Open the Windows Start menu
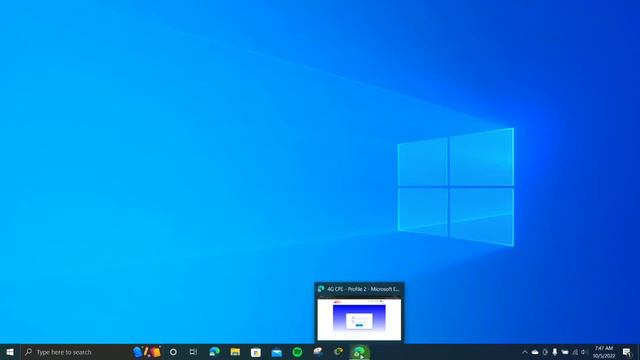Image resolution: width=640 pixels, height=360 pixels. [10, 352]
